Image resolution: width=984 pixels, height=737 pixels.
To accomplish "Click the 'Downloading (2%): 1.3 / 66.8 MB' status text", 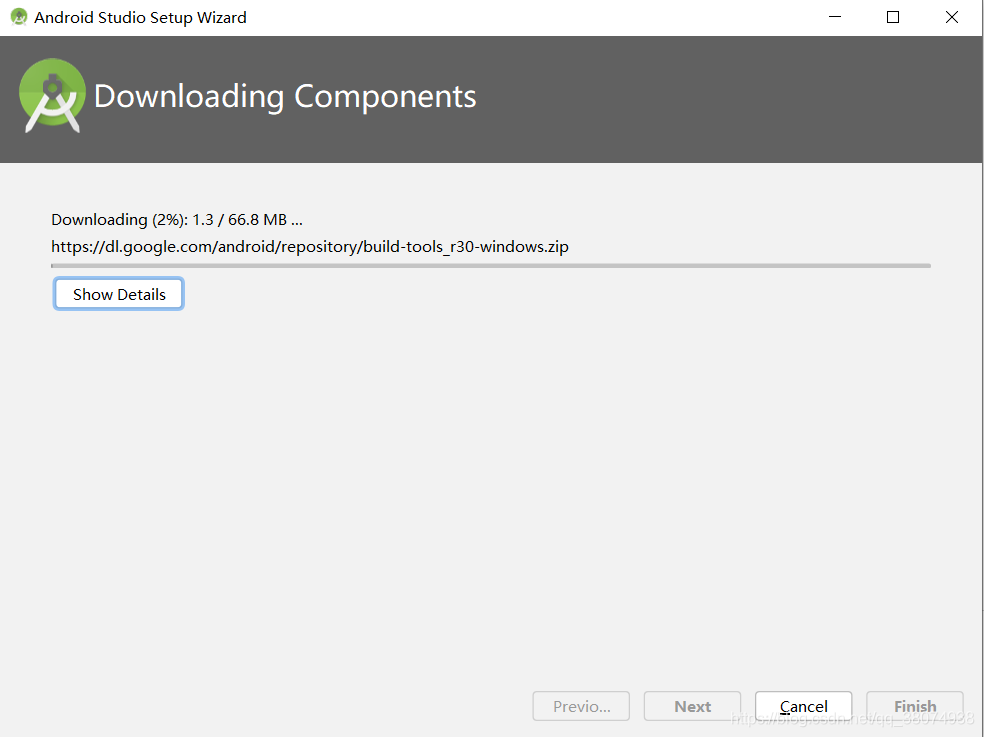I will point(176,220).
